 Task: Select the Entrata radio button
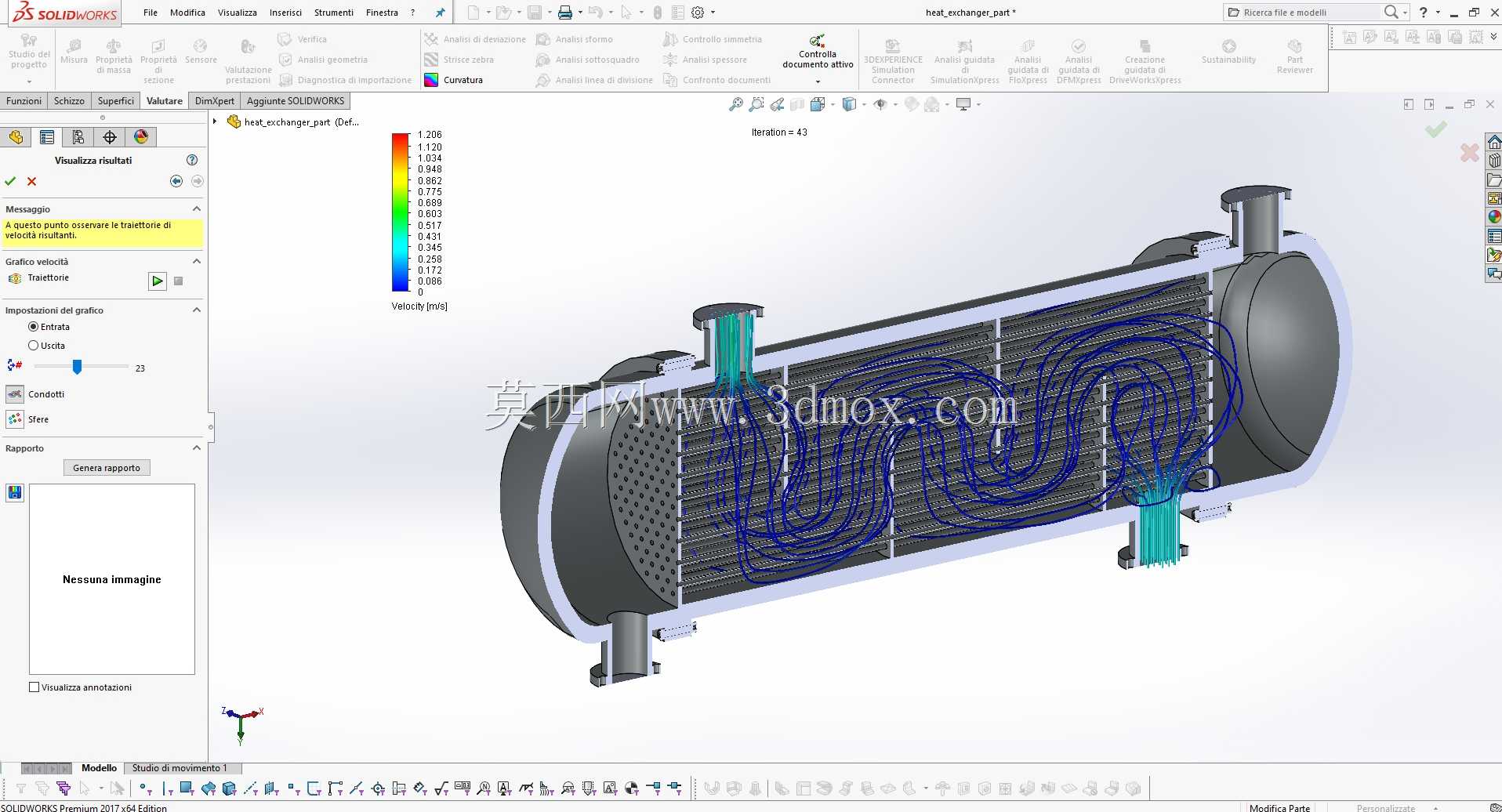33,327
